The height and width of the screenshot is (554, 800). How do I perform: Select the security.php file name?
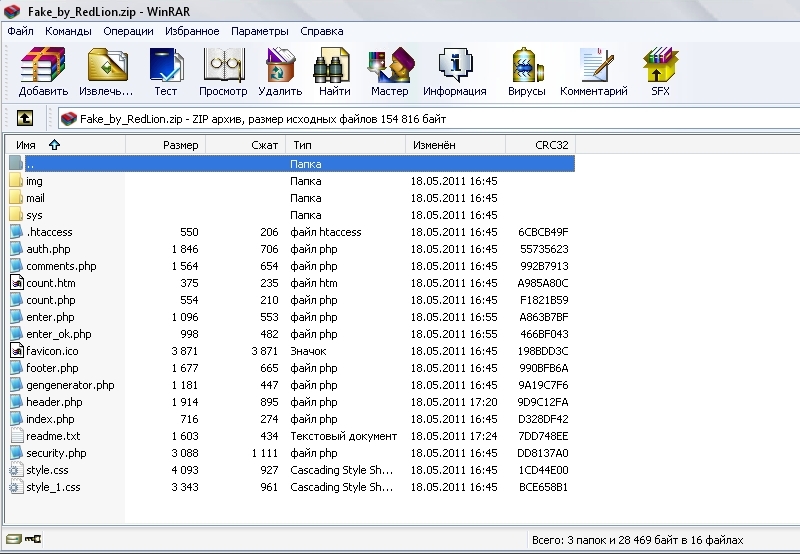[x=56, y=453]
